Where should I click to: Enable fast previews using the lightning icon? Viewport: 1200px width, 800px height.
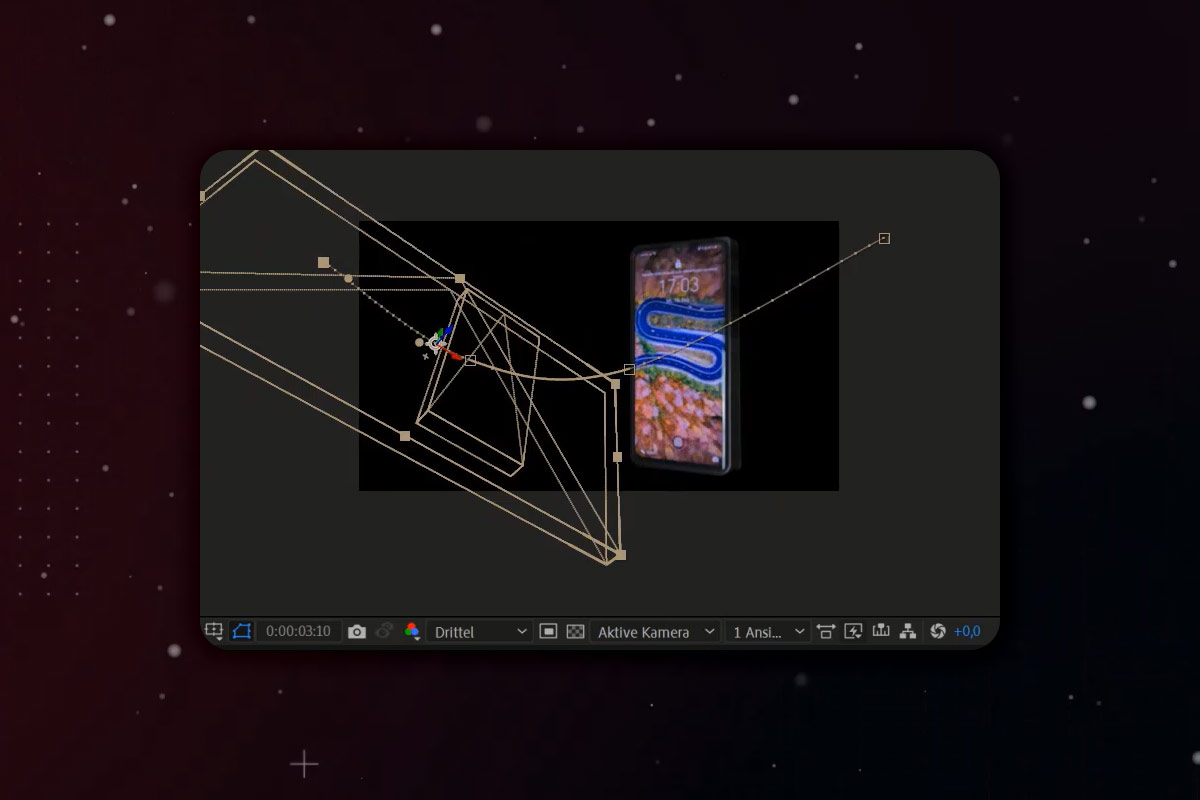pyautogui.click(x=852, y=631)
